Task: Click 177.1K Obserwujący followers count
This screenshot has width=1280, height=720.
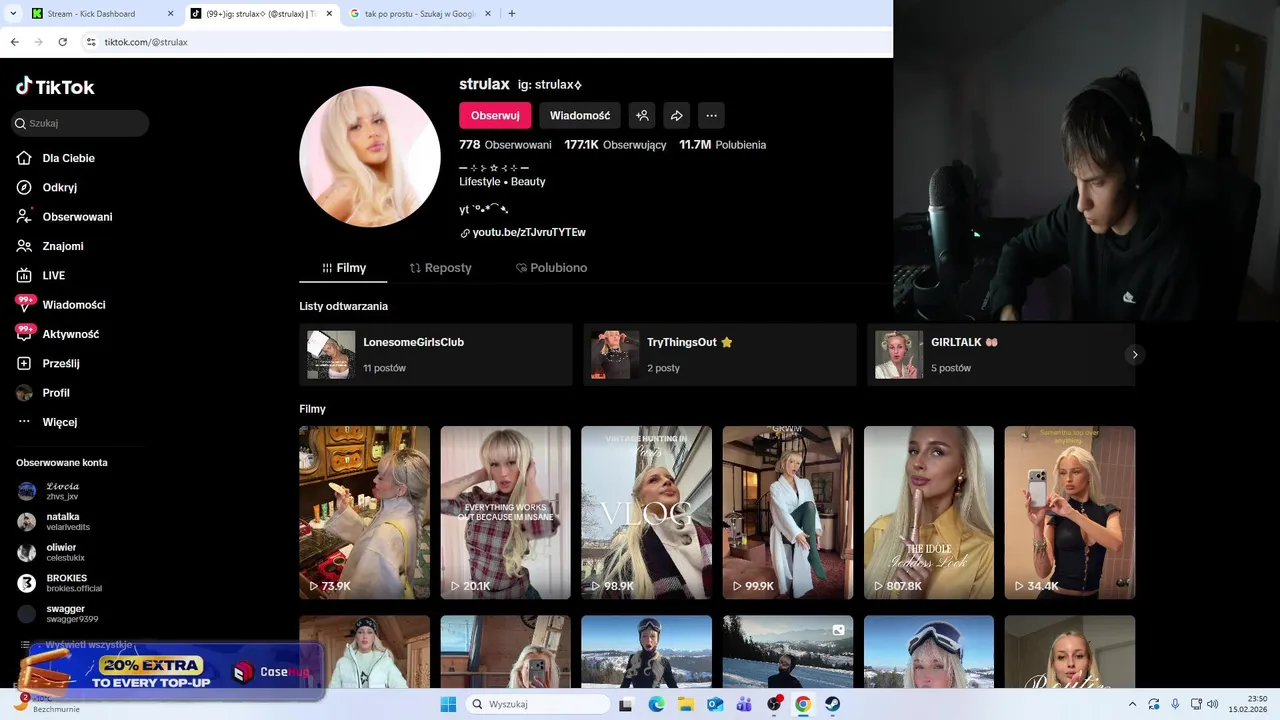Action: (615, 145)
